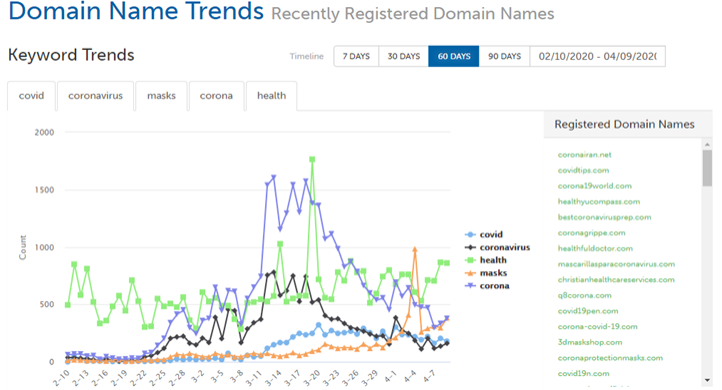Click the date range input field
The image size is (722, 390).
click(598, 56)
